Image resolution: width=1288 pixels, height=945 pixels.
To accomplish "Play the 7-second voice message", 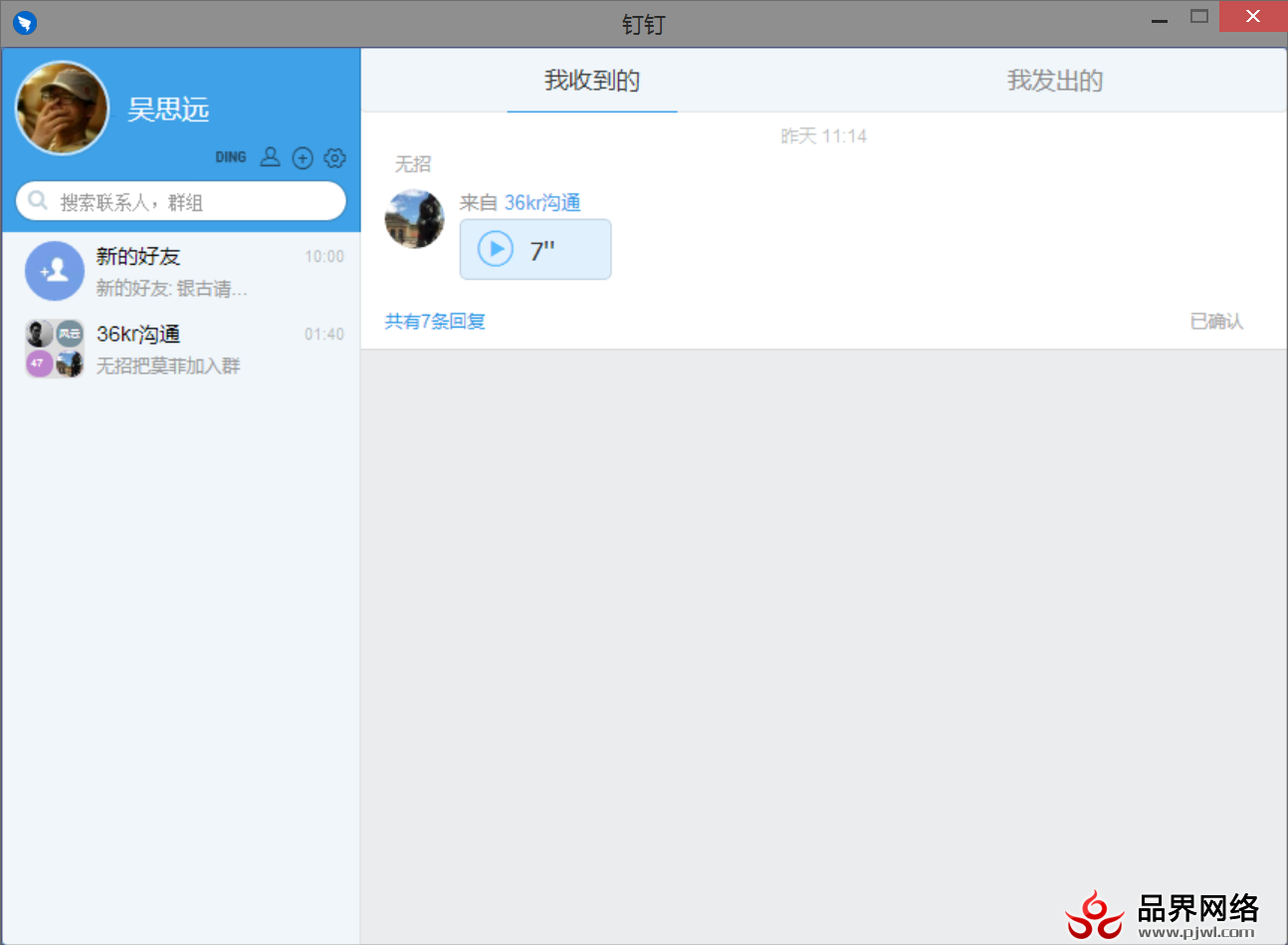I will 496,249.
